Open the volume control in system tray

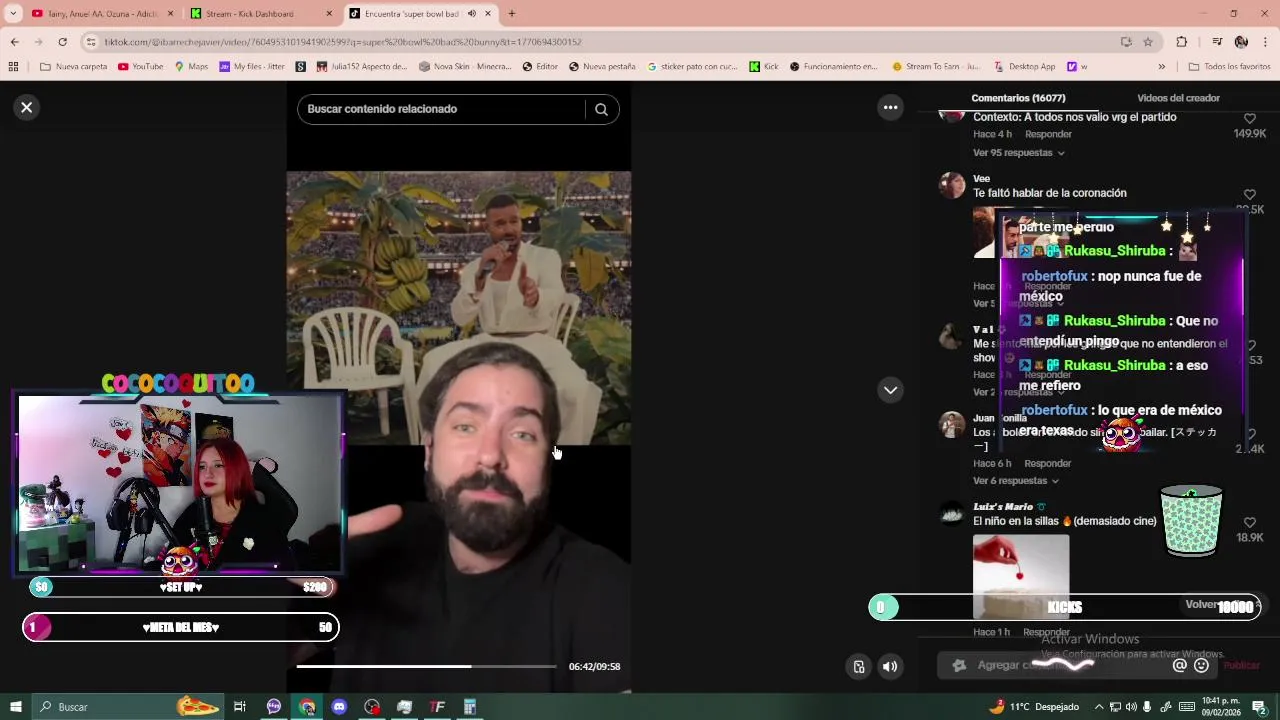tap(1131, 707)
